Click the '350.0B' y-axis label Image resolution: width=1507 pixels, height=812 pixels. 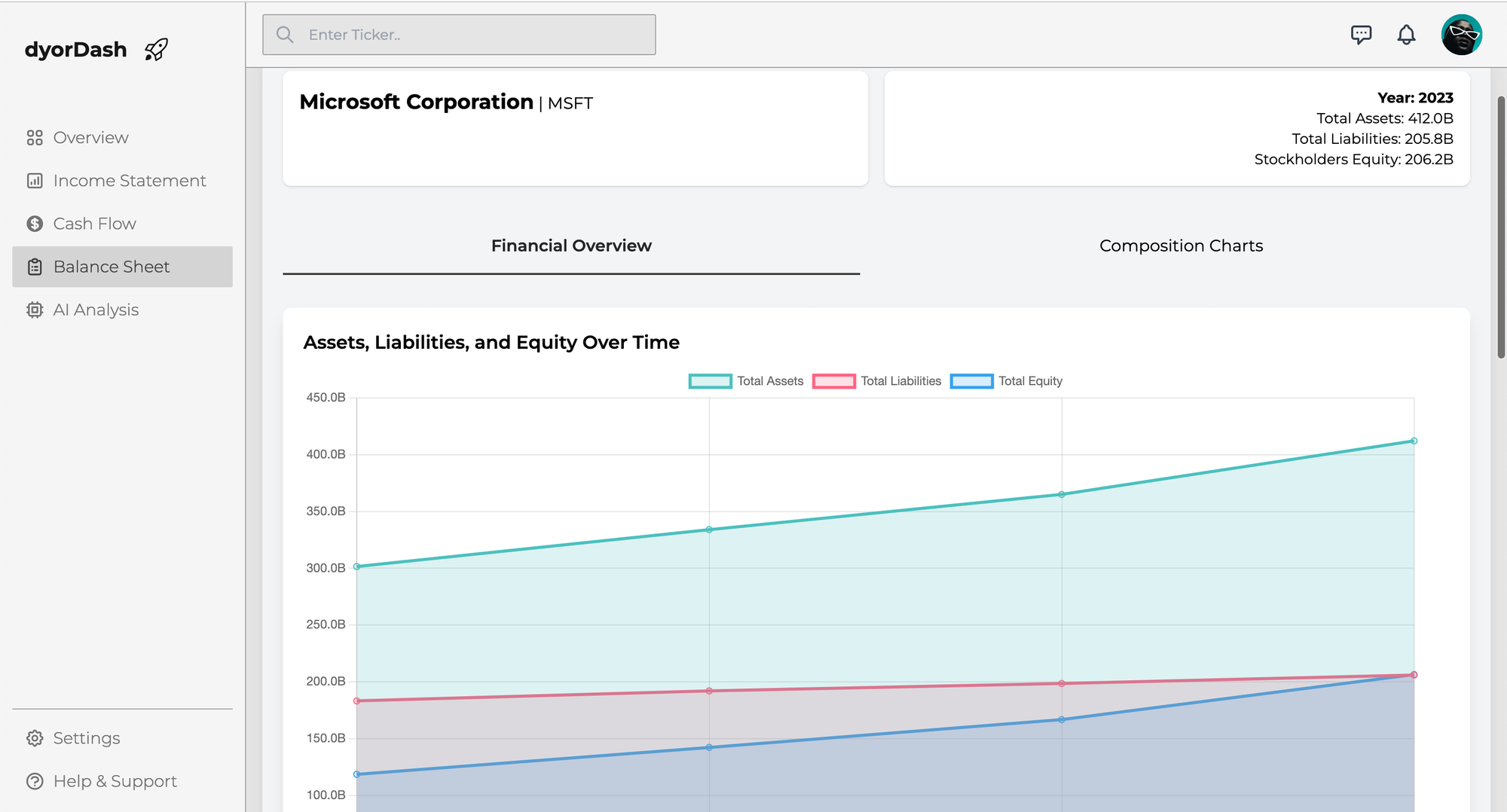pyautogui.click(x=326, y=511)
